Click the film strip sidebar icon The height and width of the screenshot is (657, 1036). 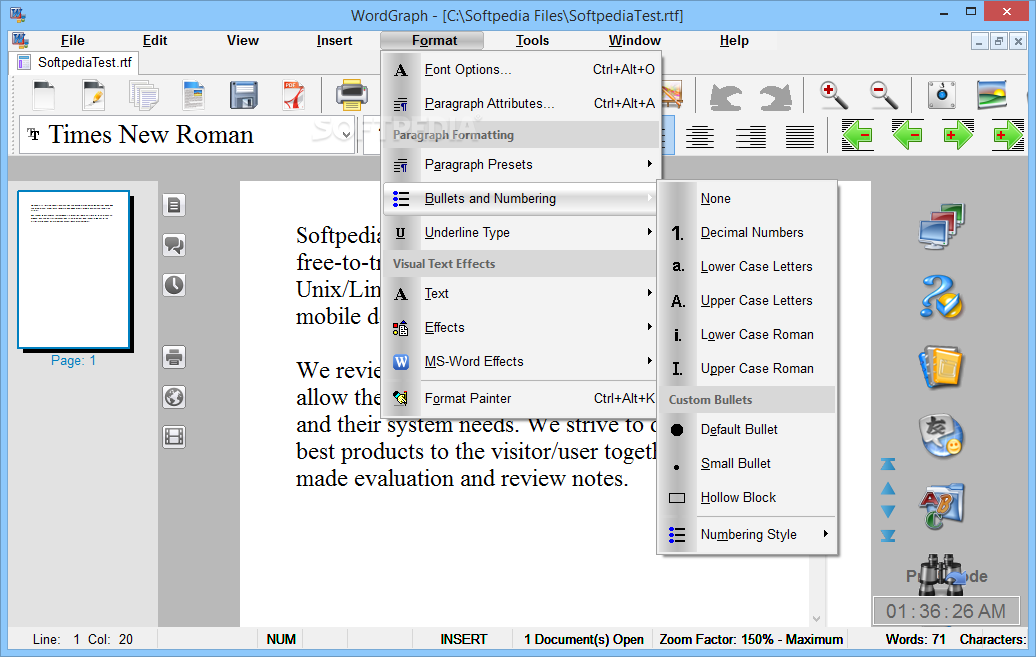point(174,437)
